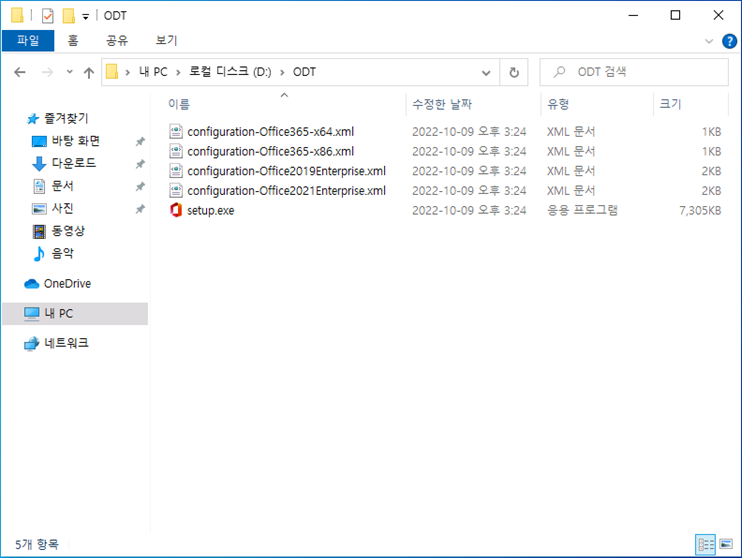Open the blue Help question mark icon
The width and height of the screenshot is (742, 558).
coord(729,41)
